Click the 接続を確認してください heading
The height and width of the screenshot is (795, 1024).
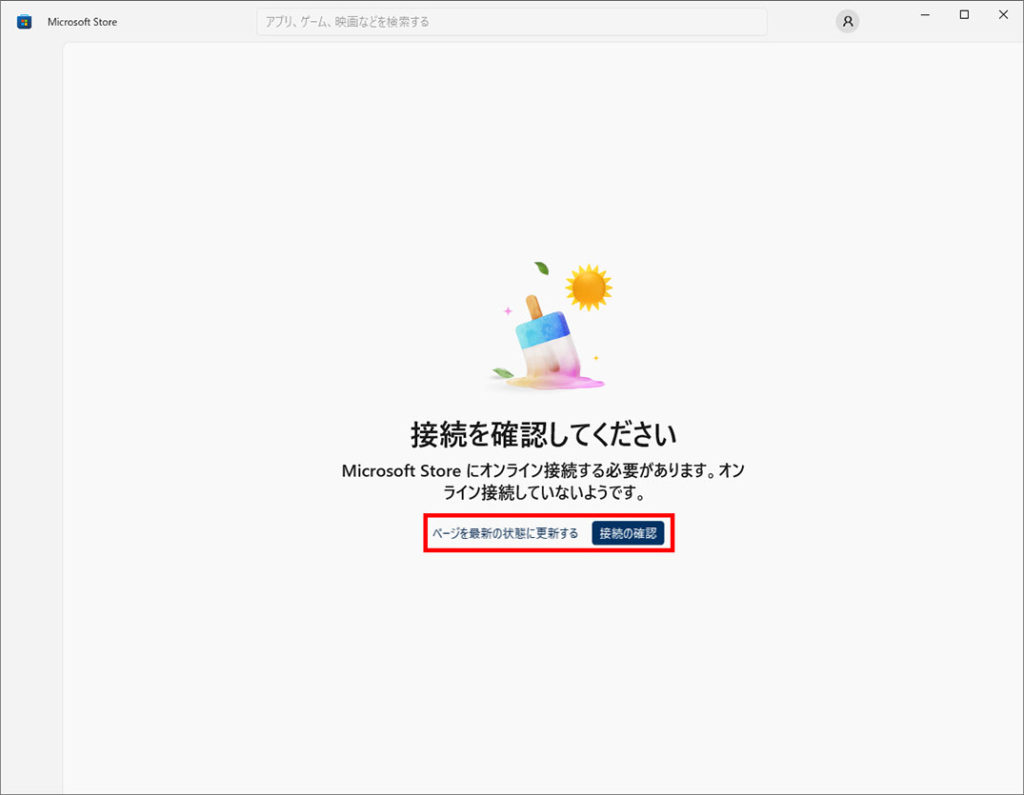pyautogui.click(x=543, y=434)
